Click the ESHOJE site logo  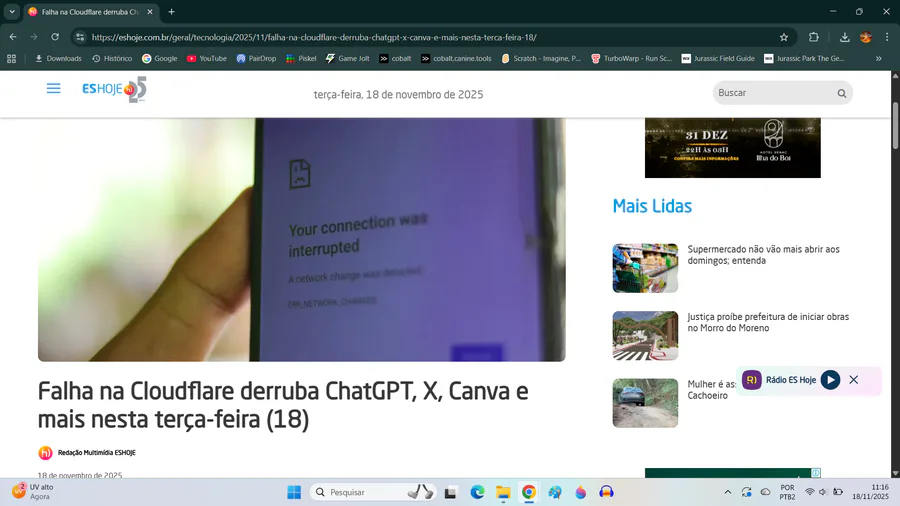114,89
